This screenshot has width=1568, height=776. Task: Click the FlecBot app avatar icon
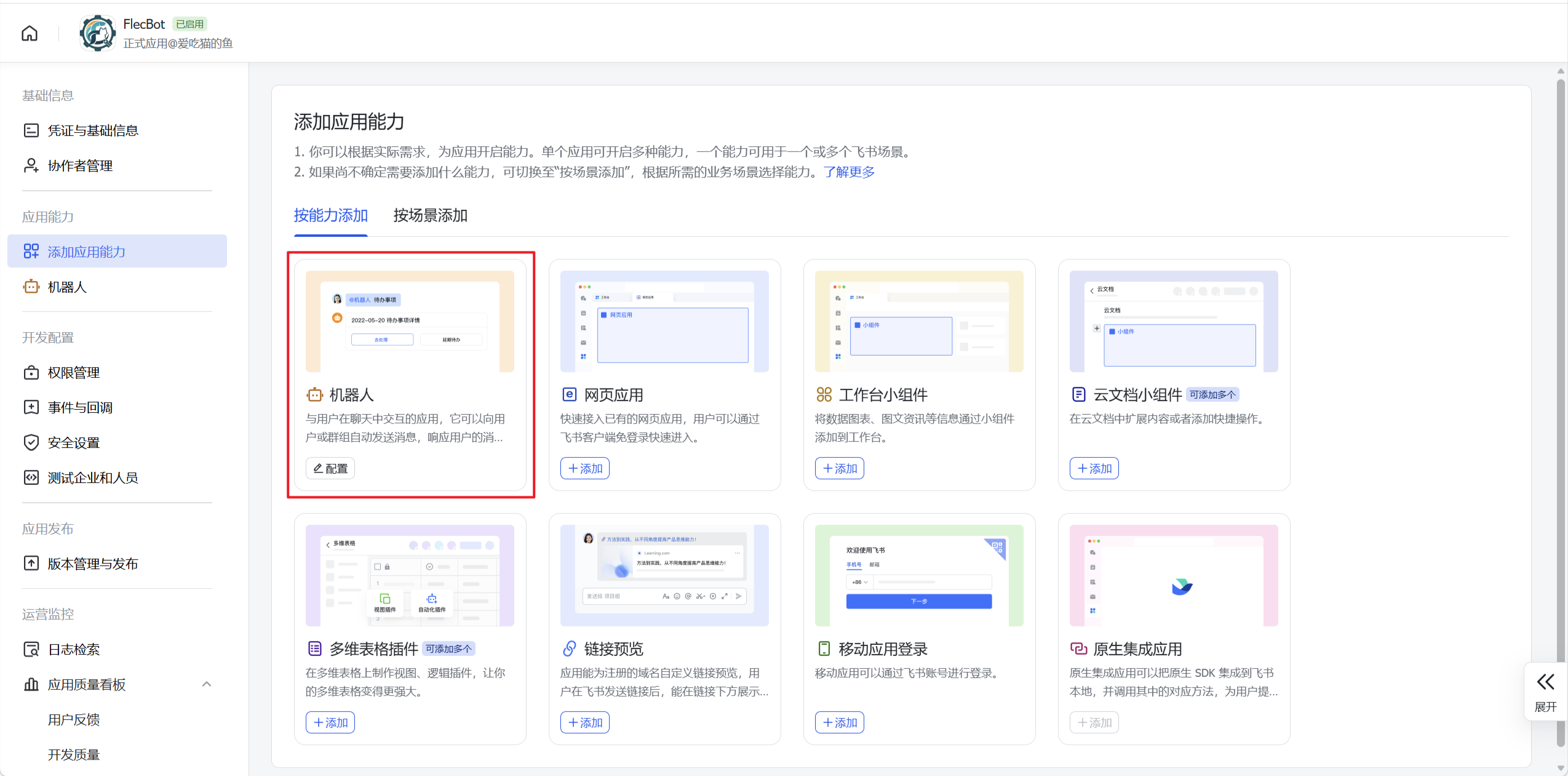tap(97, 33)
